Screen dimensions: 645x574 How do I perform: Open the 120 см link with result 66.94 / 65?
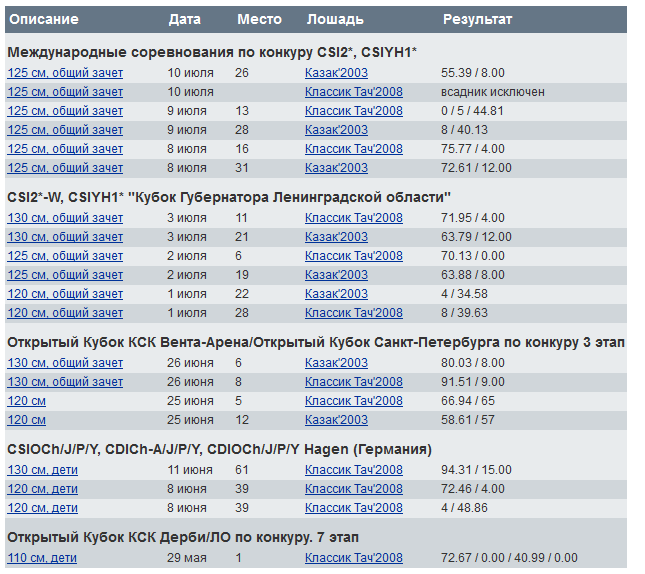click(26, 401)
